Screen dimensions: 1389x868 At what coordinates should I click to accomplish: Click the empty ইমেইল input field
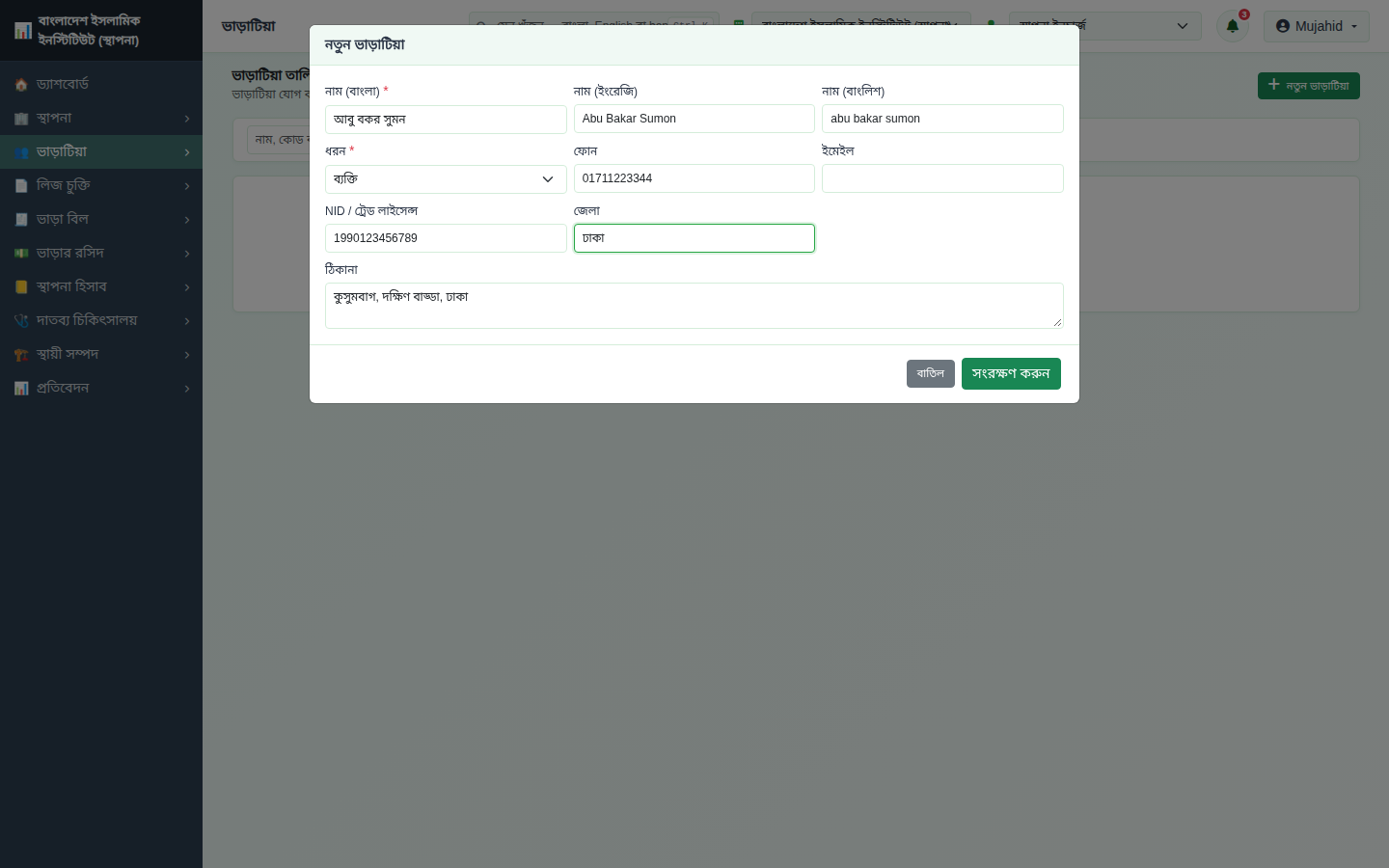(x=942, y=178)
